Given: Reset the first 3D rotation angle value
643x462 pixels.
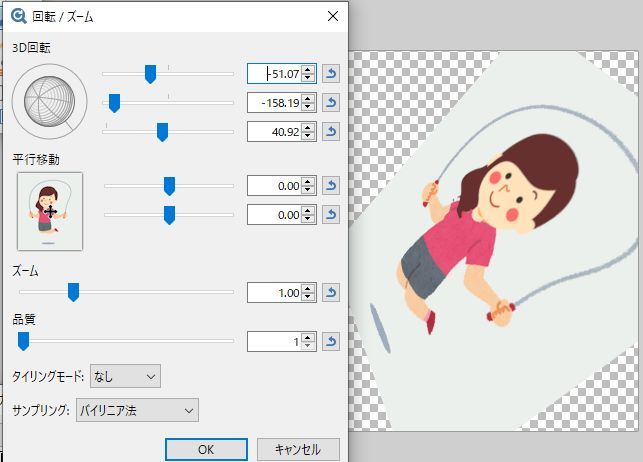Looking at the screenshot, I should pyautogui.click(x=331, y=73).
